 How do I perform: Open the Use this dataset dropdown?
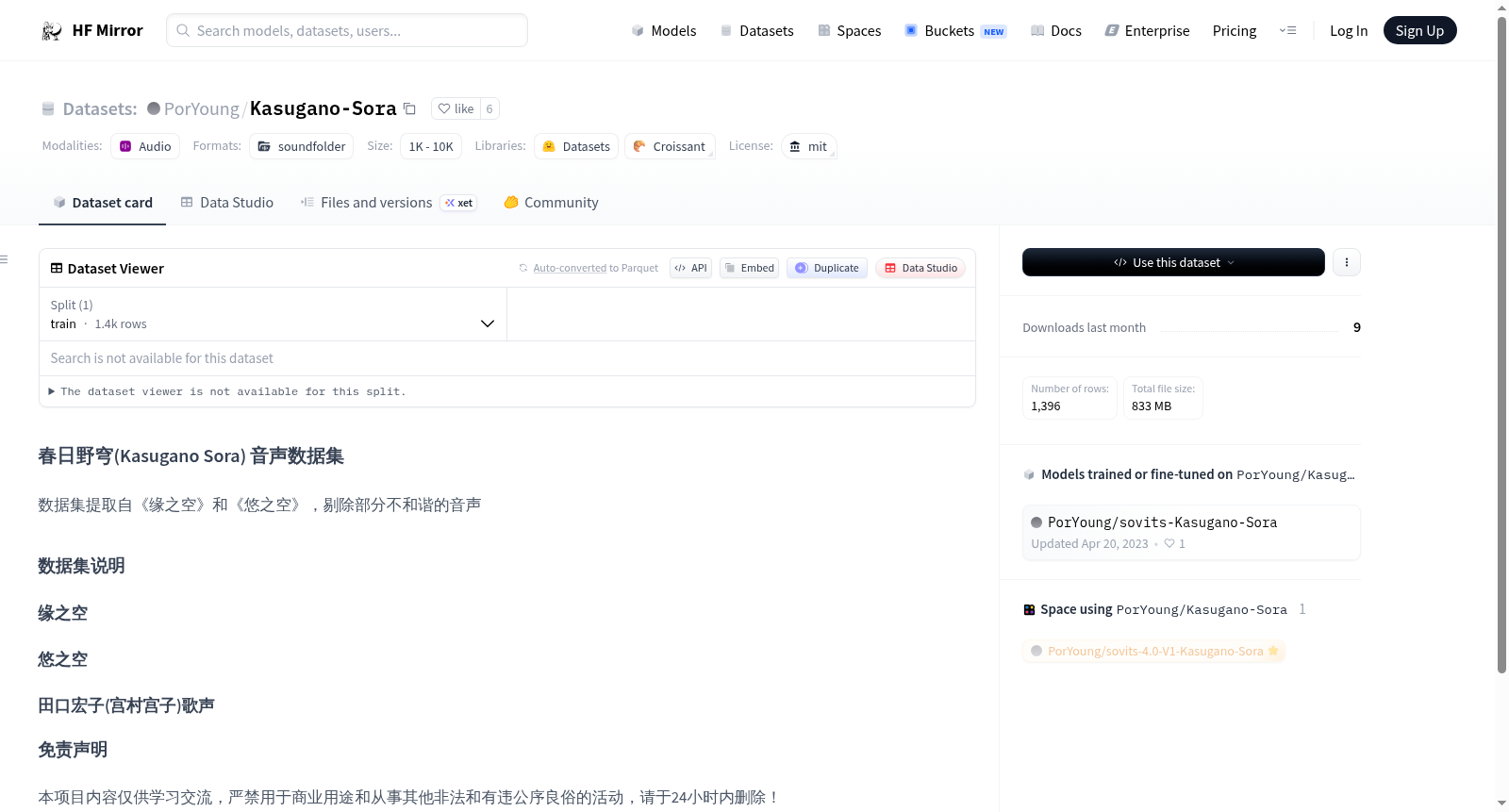1173,262
